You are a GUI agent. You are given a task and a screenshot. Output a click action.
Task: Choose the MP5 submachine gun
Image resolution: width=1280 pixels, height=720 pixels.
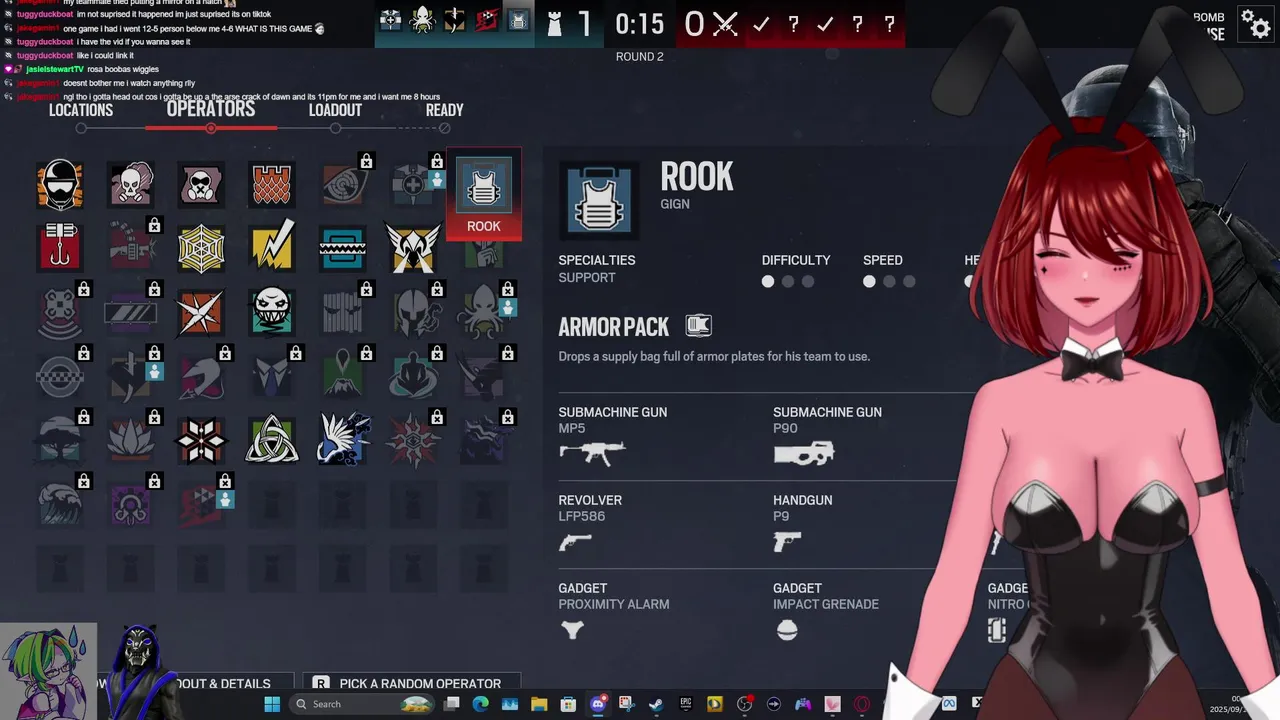point(592,453)
